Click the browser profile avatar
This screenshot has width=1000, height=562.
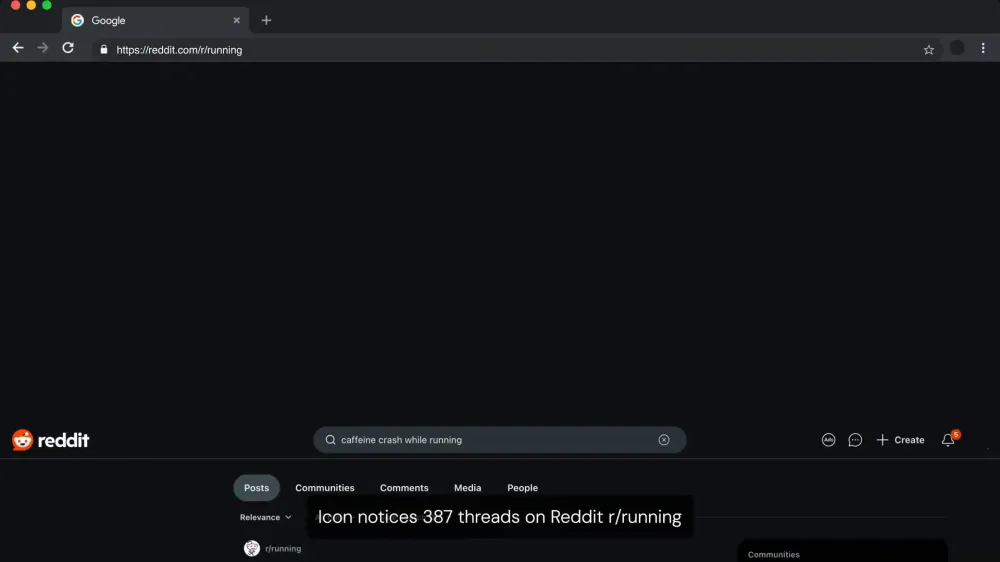pos(957,48)
